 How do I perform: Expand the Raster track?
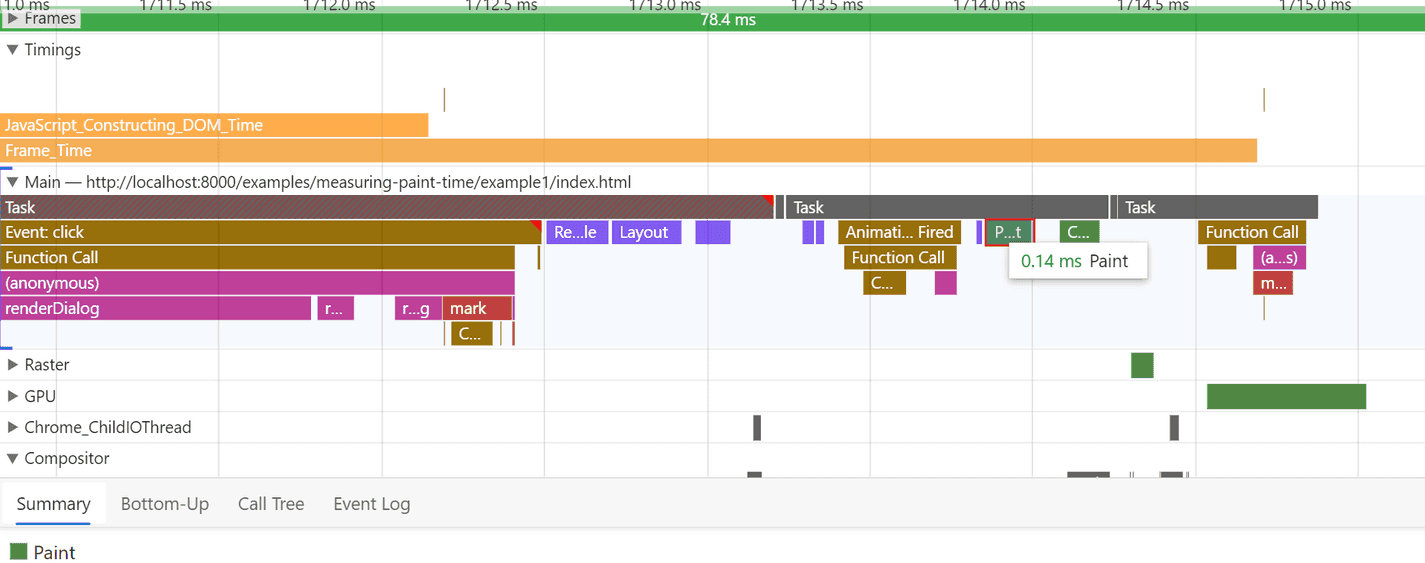pyautogui.click(x=13, y=365)
